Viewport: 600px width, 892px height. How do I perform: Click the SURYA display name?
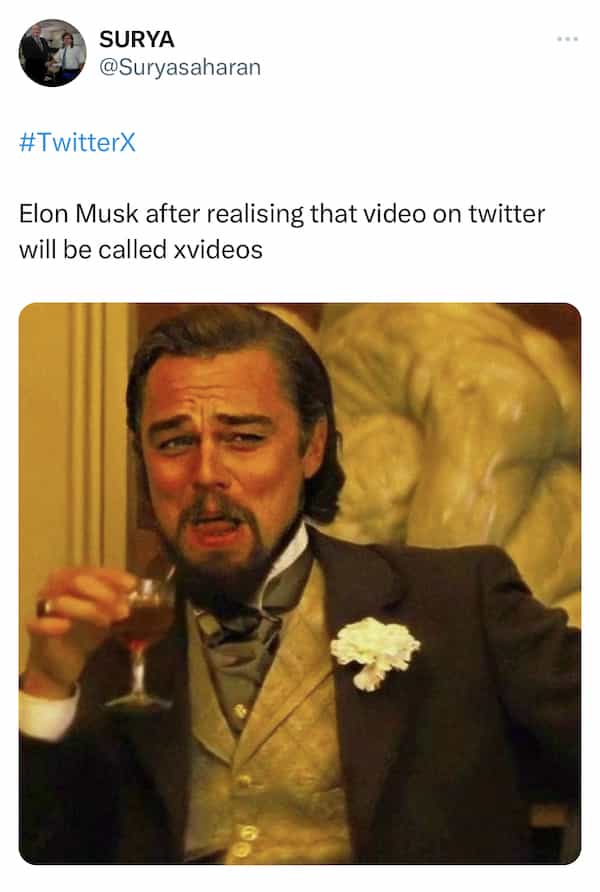point(136,39)
